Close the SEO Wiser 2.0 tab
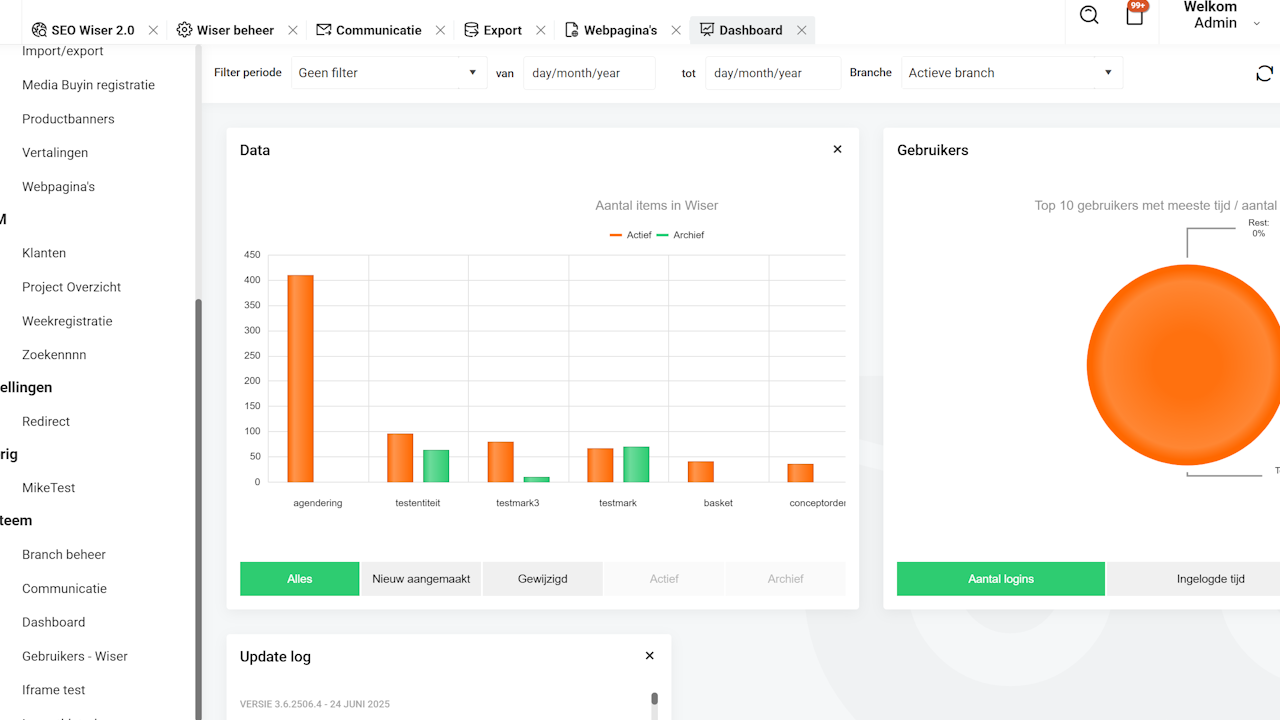 coord(153,30)
